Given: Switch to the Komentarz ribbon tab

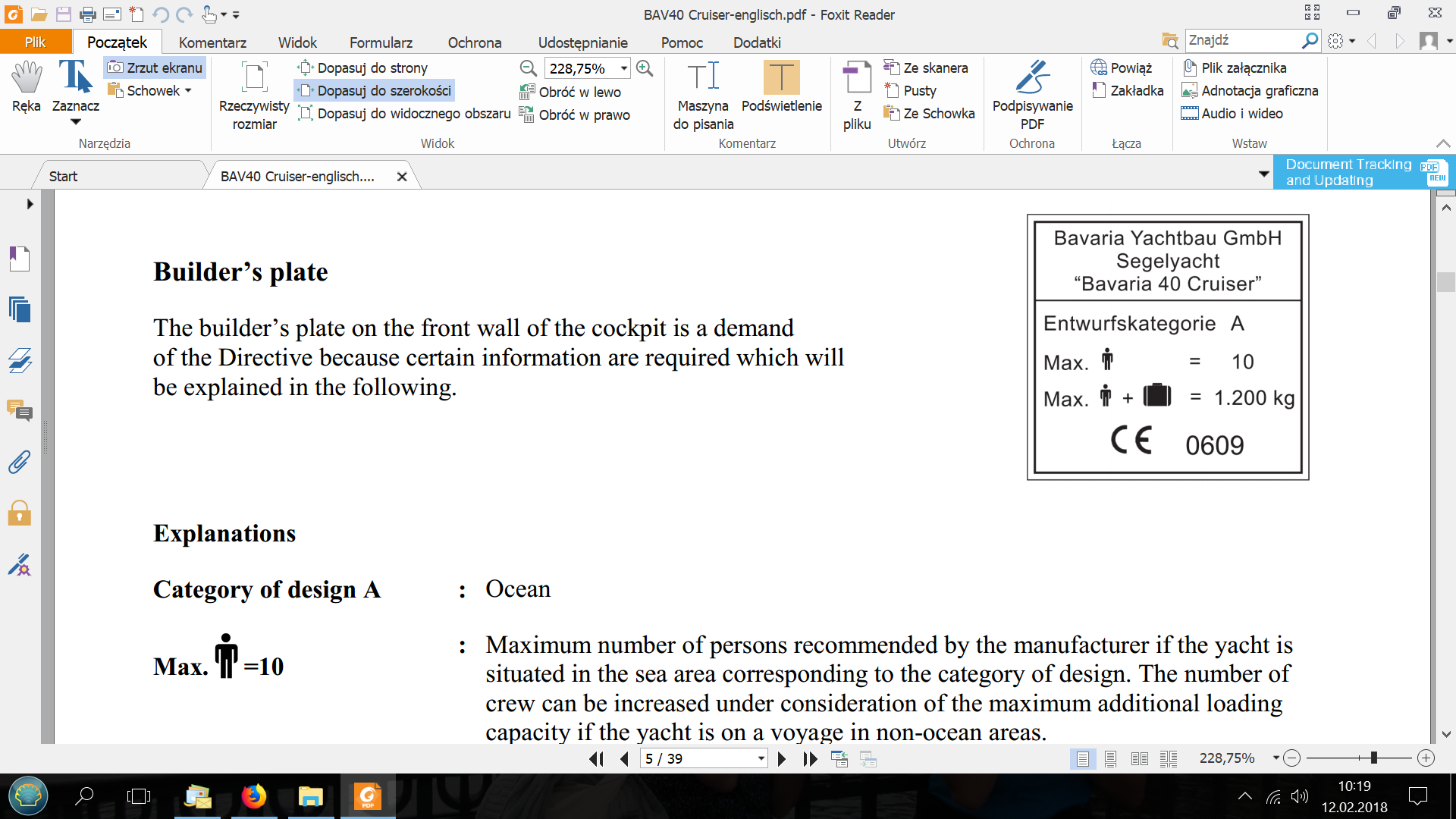Looking at the screenshot, I should pos(212,42).
